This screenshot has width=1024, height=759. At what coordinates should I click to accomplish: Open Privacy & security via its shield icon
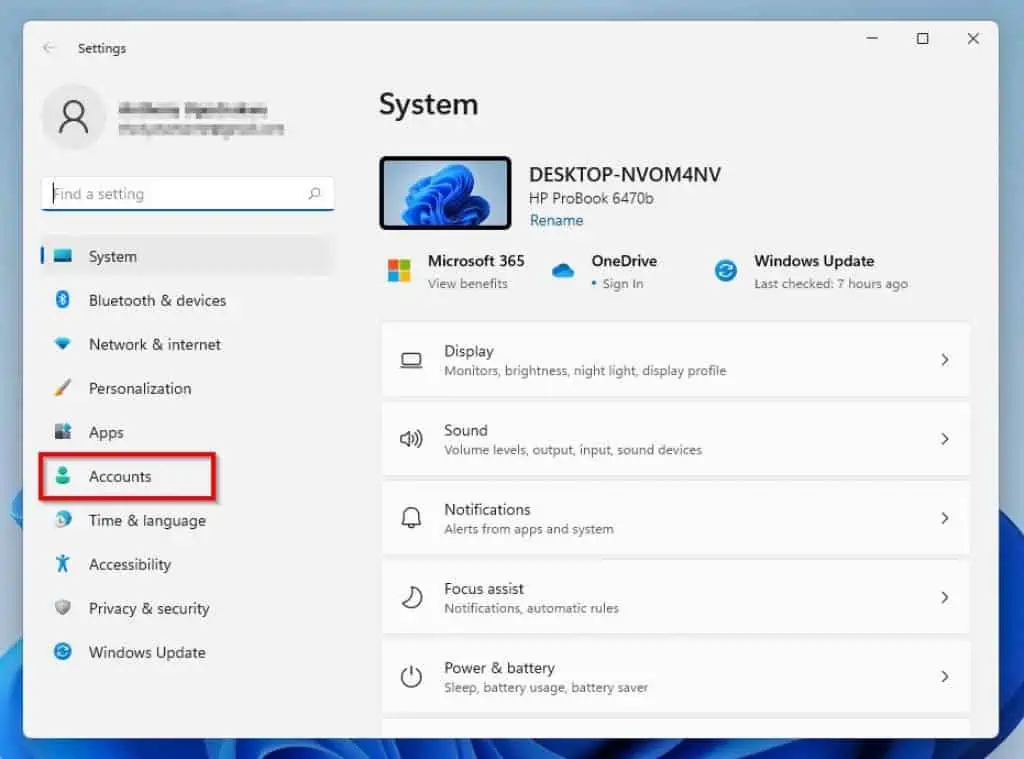(62, 608)
